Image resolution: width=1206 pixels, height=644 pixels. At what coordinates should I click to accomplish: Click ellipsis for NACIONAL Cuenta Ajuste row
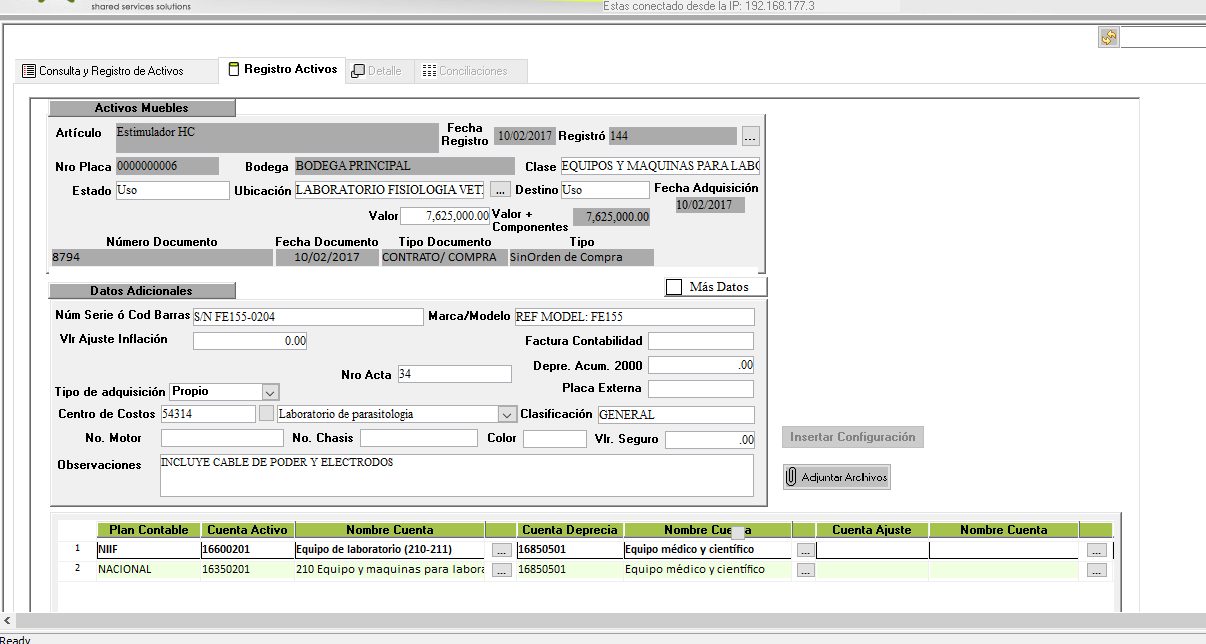pyautogui.click(x=1097, y=570)
